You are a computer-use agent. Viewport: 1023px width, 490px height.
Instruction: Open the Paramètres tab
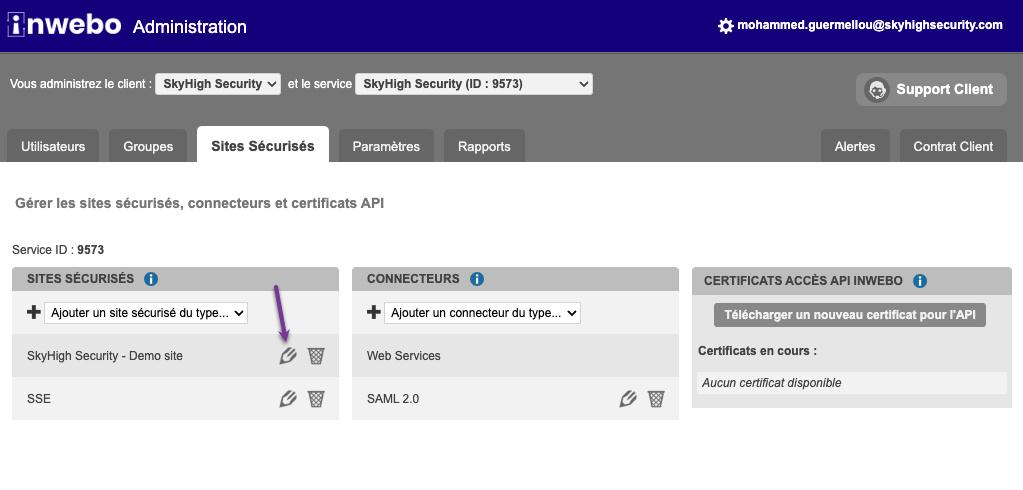[x=386, y=146]
